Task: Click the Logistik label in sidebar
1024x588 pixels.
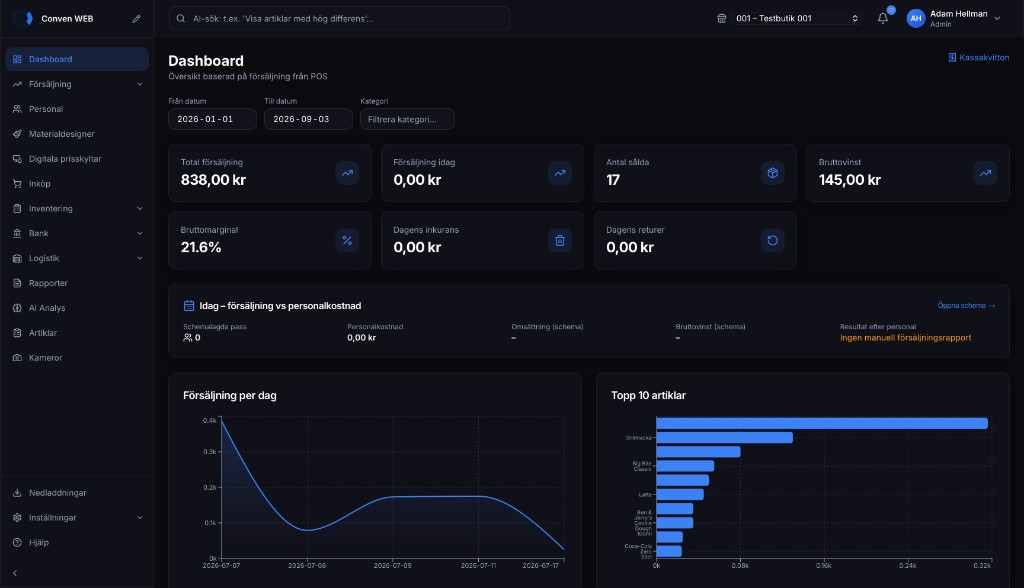Action: click(x=44, y=258)
